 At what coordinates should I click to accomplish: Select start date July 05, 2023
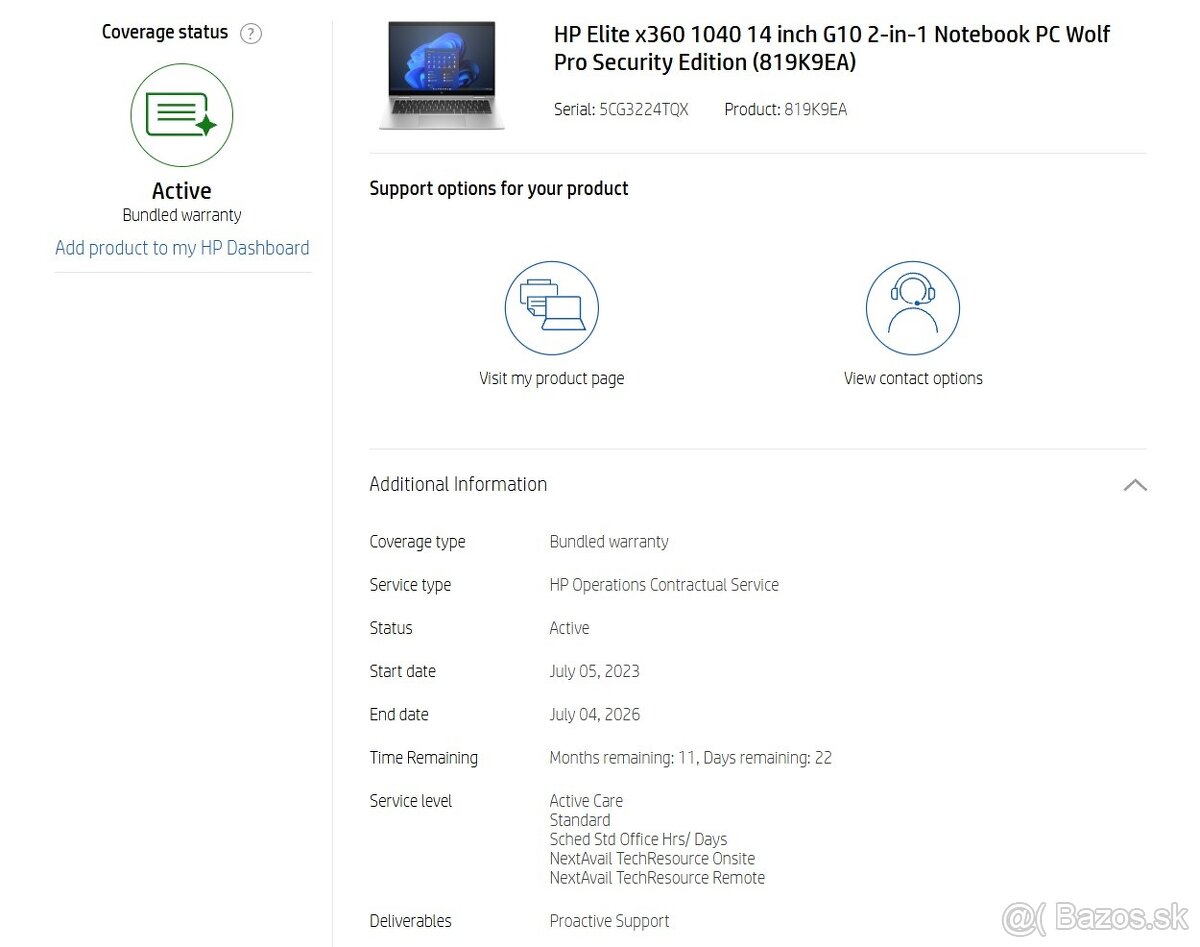click(x=594, y=671)
